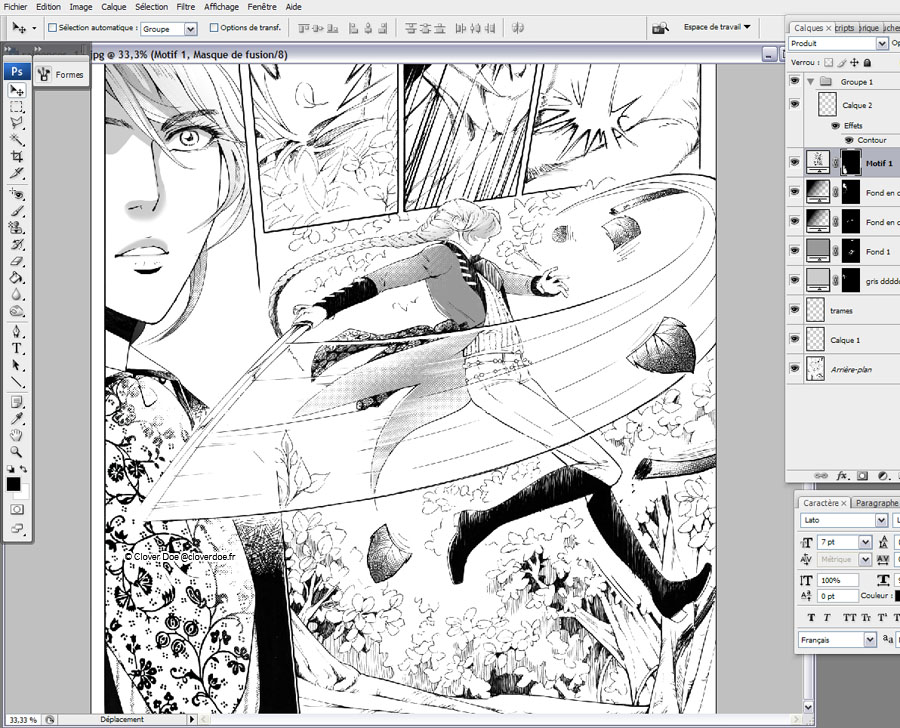900x728 pixels.
Task: Apply all caps TT style button
Action: click(x=849, y=618)
